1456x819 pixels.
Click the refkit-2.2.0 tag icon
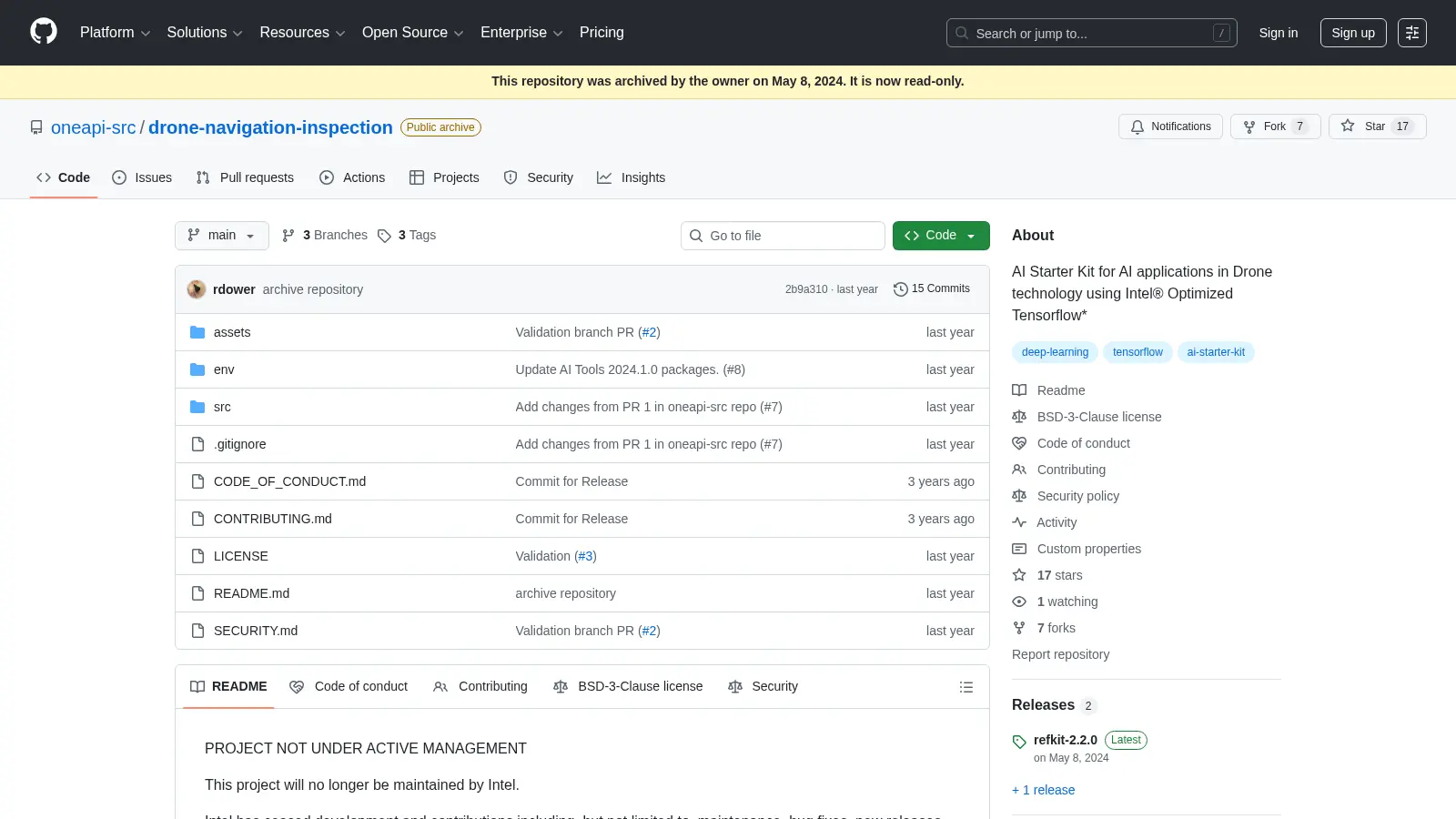[1019, 742]
